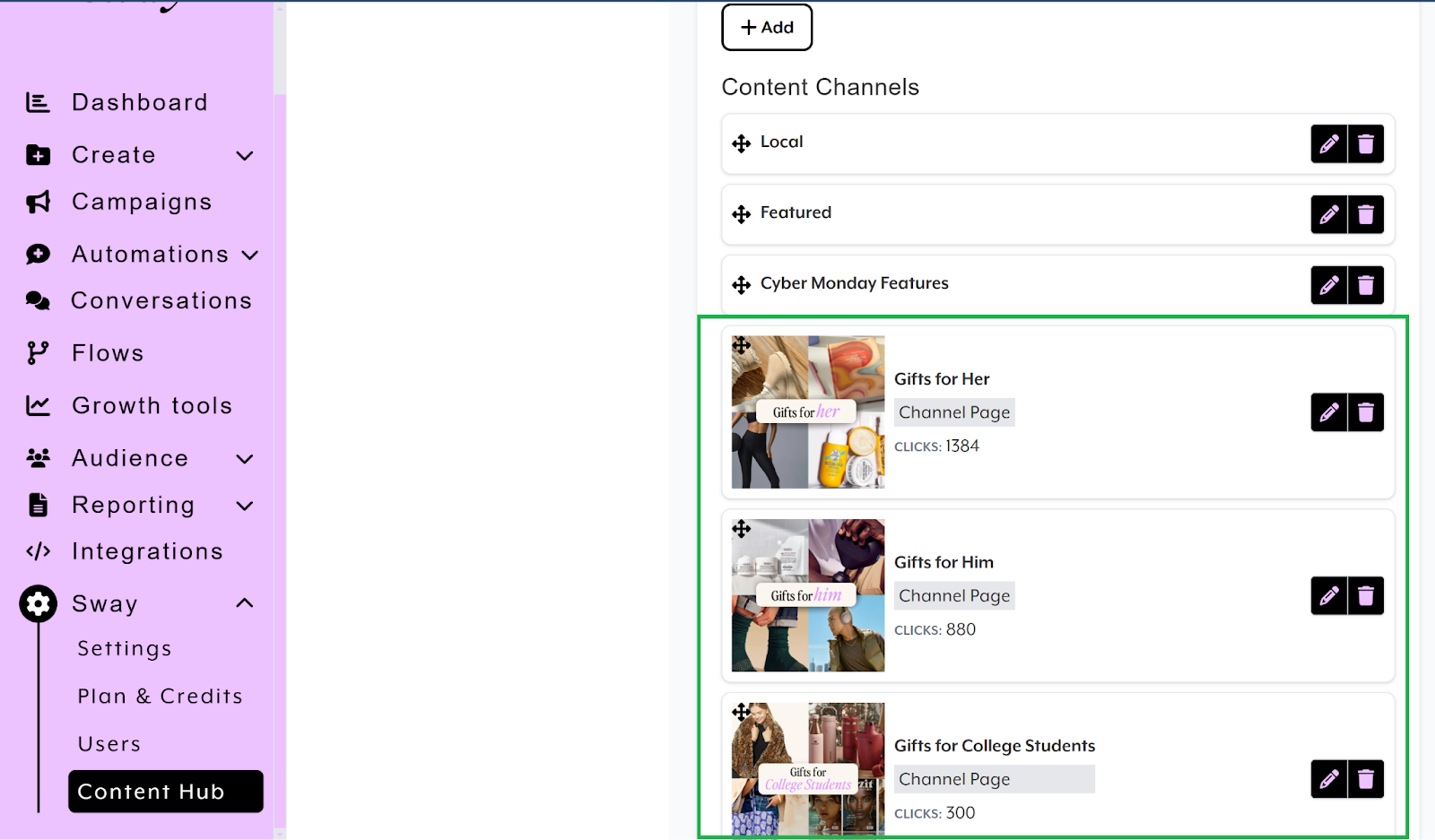
Task: Click the move handle on Local row
Action: pyautogui.click(x=741, y=143)
